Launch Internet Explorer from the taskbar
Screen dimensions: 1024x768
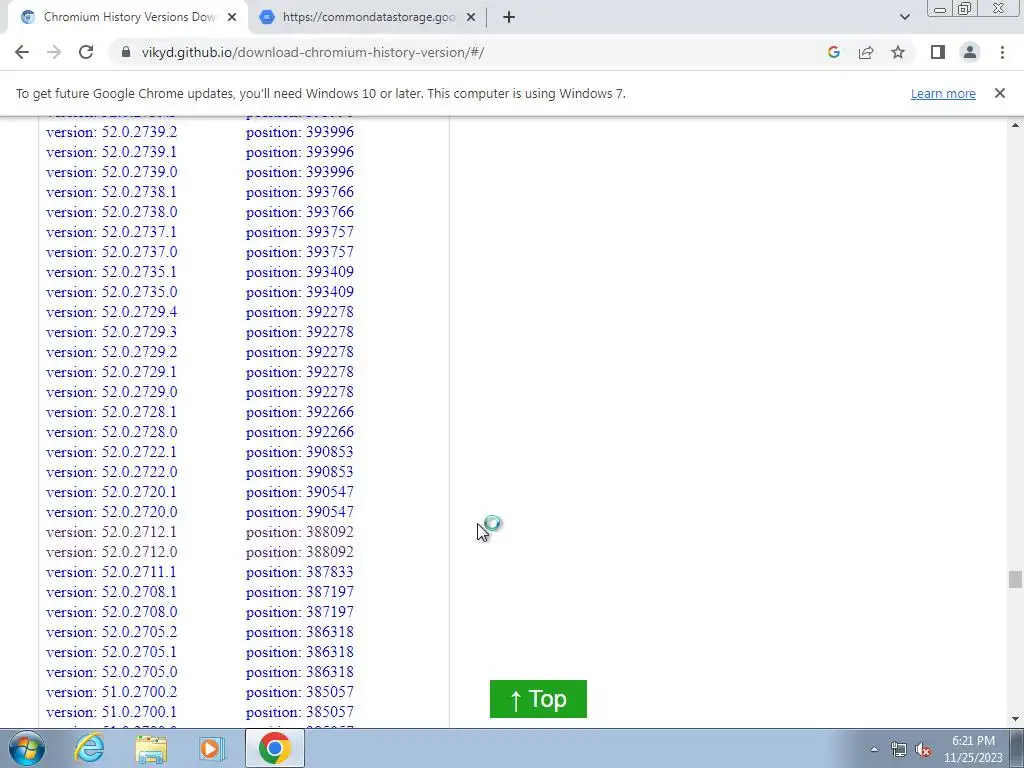[x=89, y=748]
